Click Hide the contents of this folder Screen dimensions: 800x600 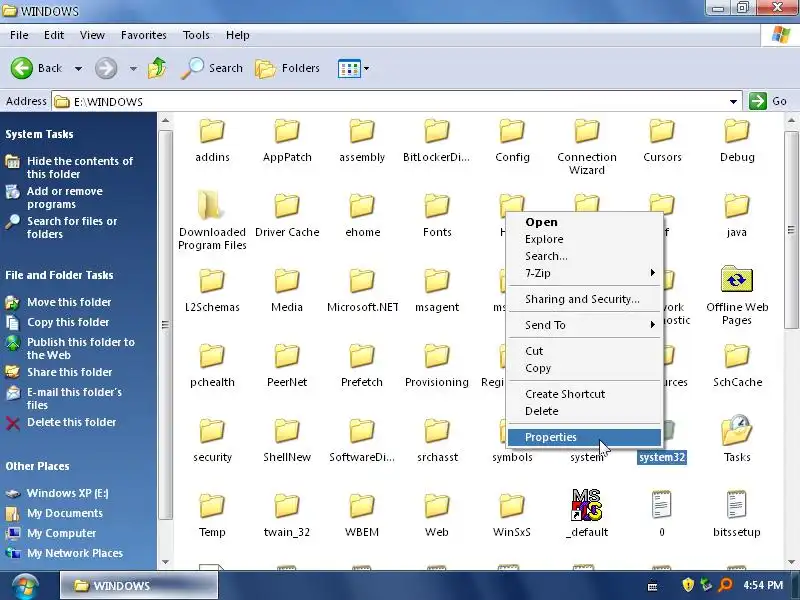80,167
